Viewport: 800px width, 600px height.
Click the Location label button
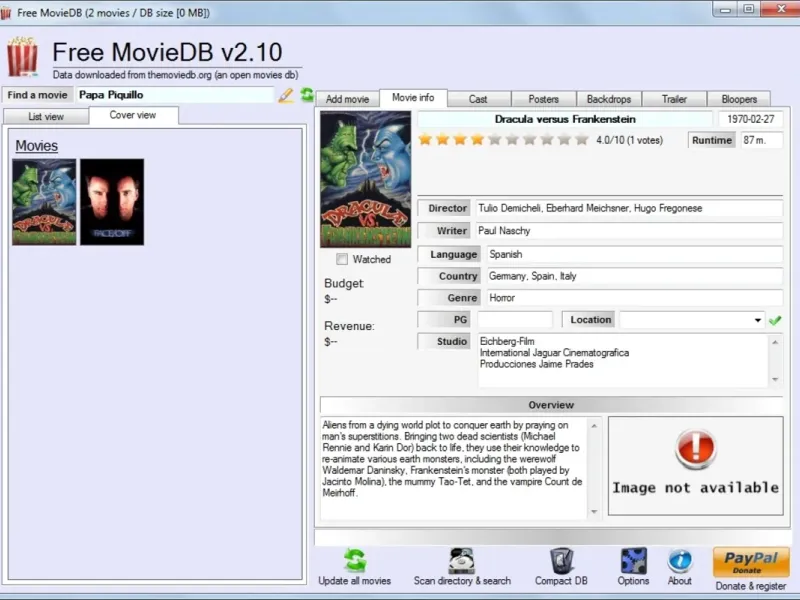590,320
